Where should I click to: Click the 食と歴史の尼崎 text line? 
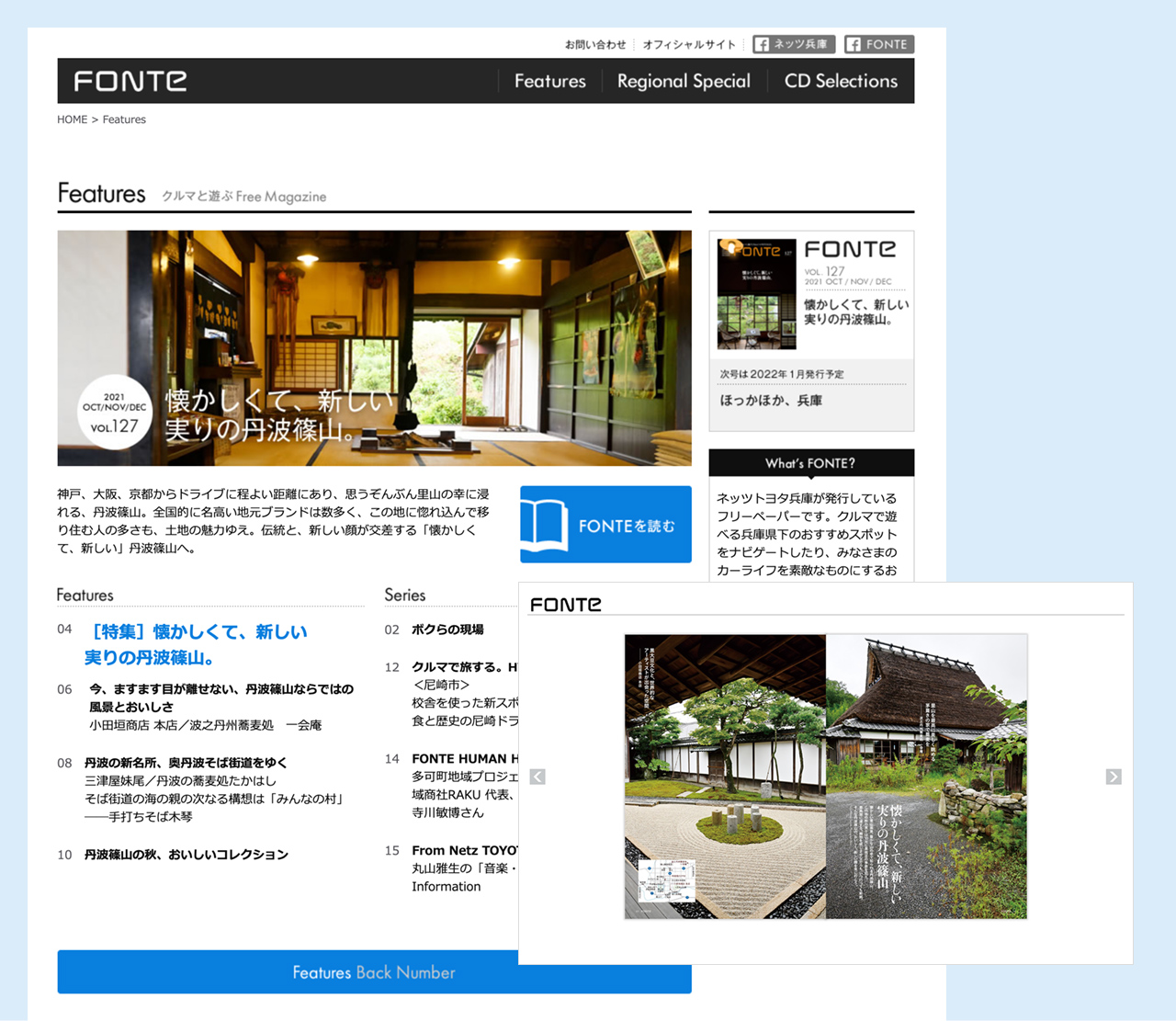click(465, 721)
